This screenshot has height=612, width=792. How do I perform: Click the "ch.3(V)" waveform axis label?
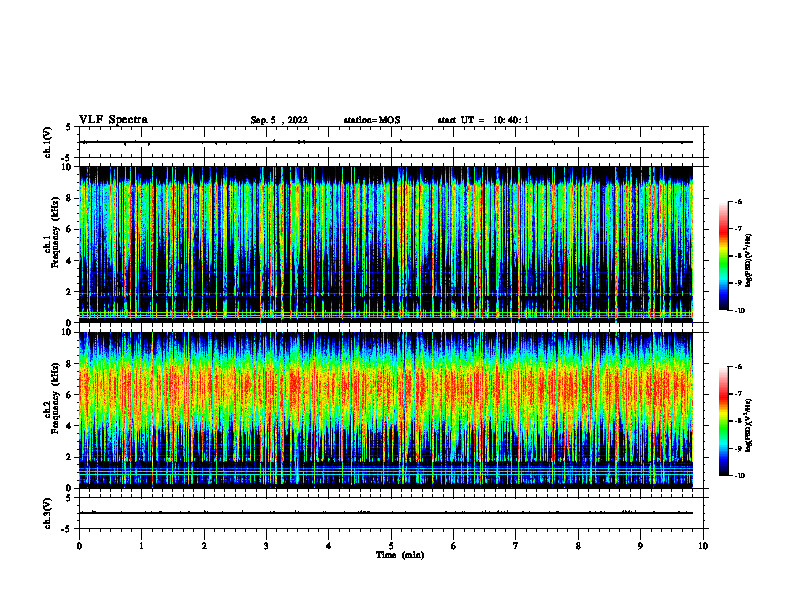[x=47, y=513]
